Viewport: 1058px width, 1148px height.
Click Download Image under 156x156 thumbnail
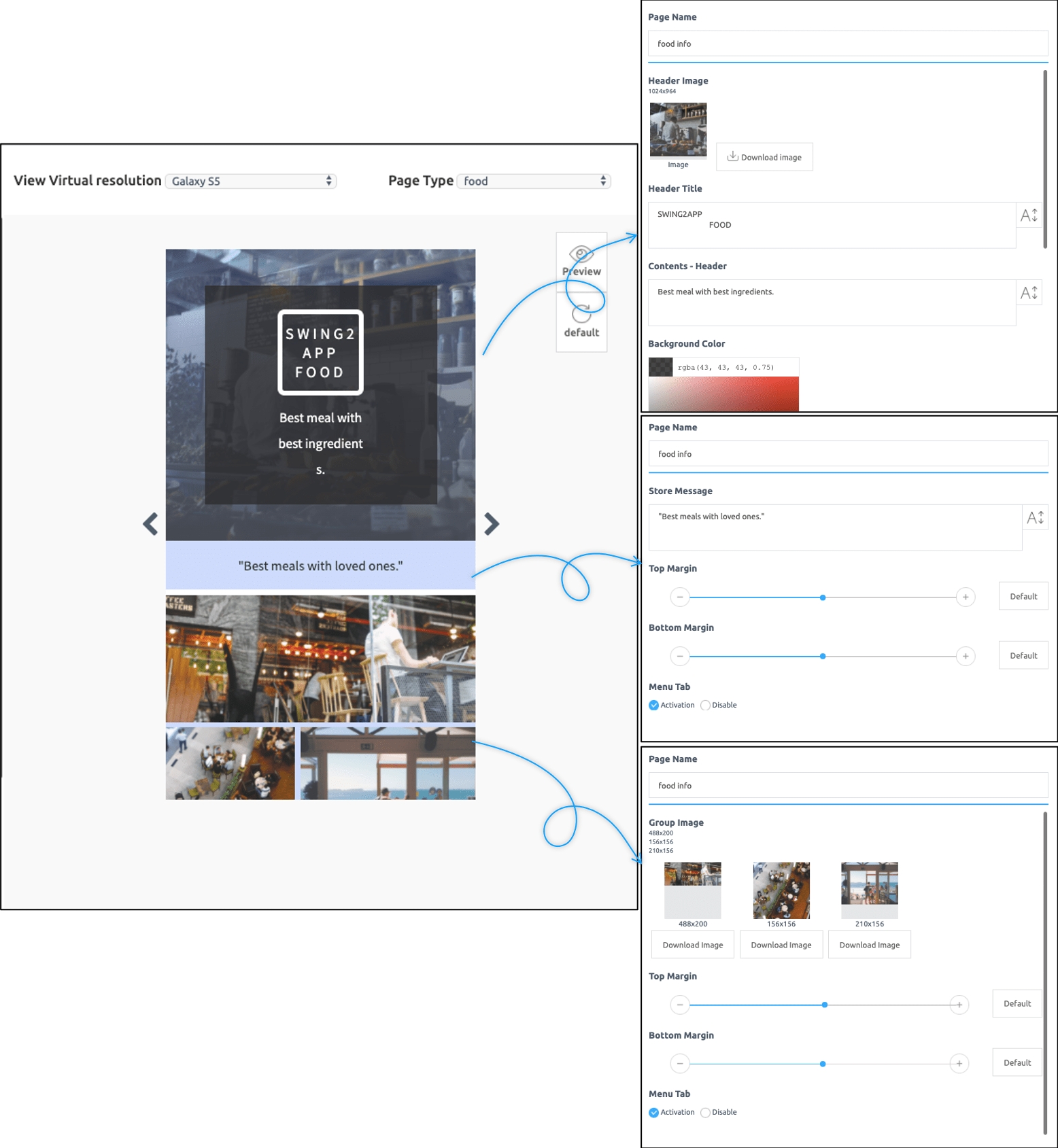pos(781,945)
